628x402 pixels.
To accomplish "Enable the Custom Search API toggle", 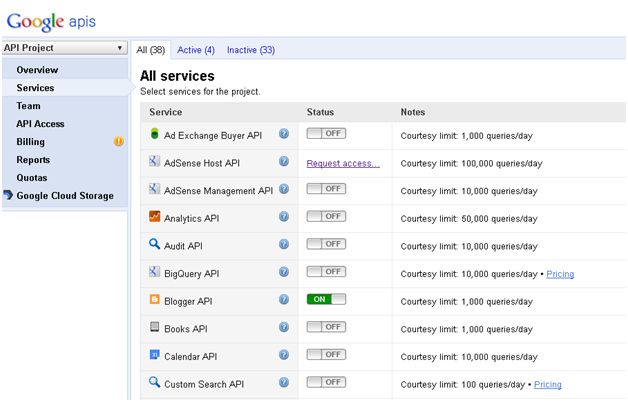I will [x=326, y=382].
